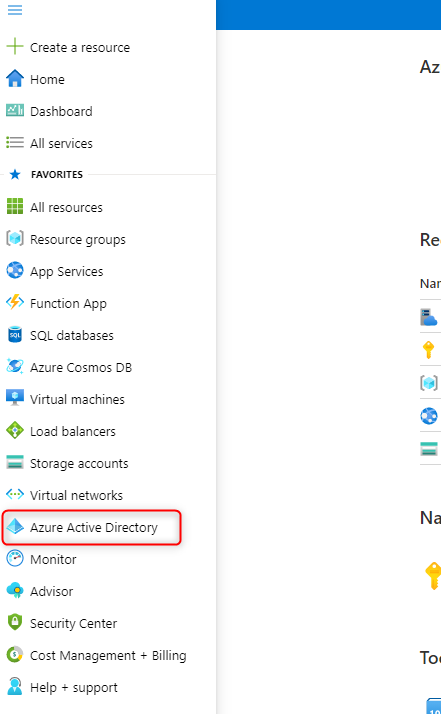441x714 pixels.
Task: Click the Virtual machines monitor icon
Action: pos(15,398)
